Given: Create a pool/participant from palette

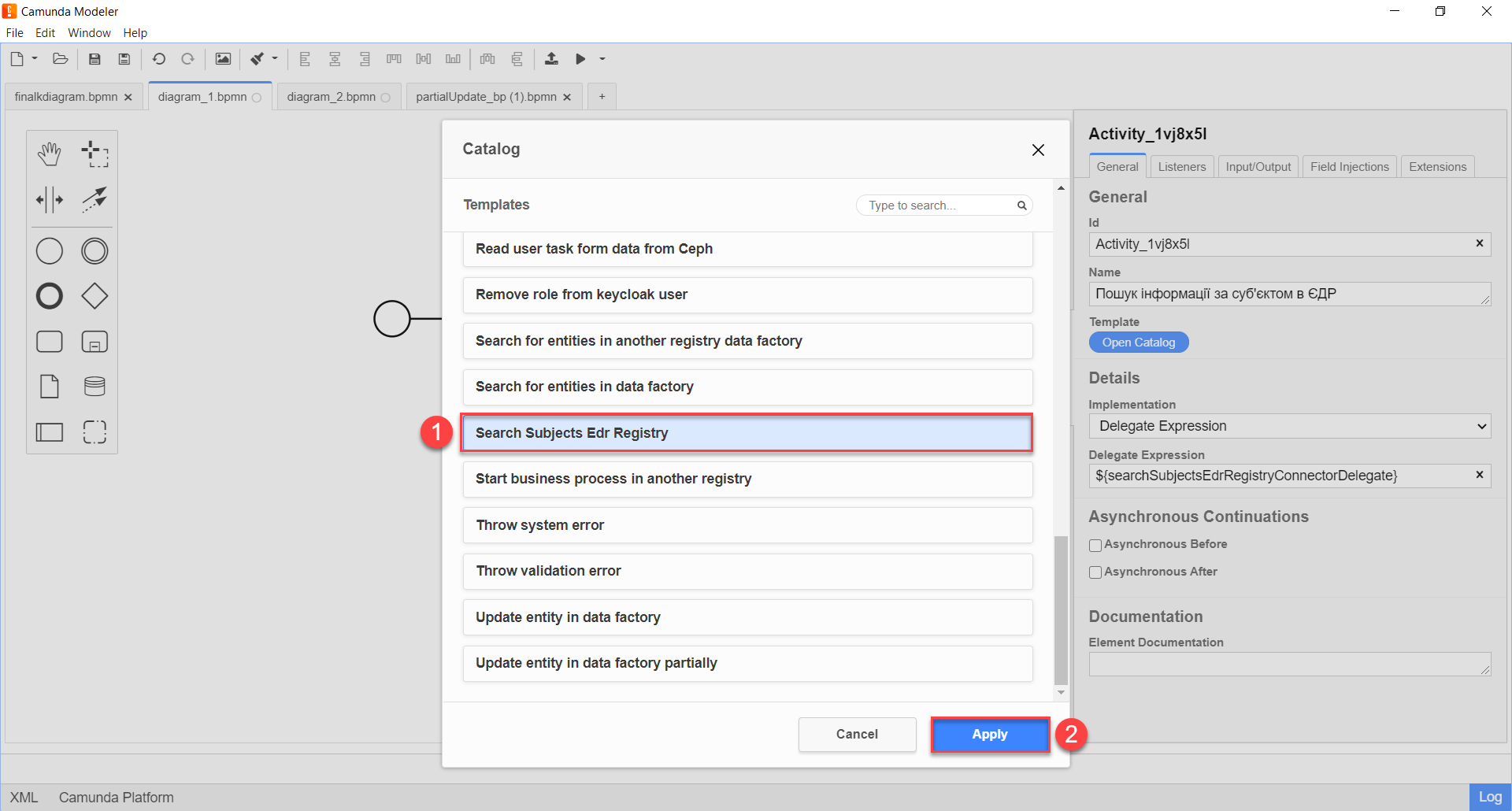Looking at the screenshot, I should click(49, 432).
